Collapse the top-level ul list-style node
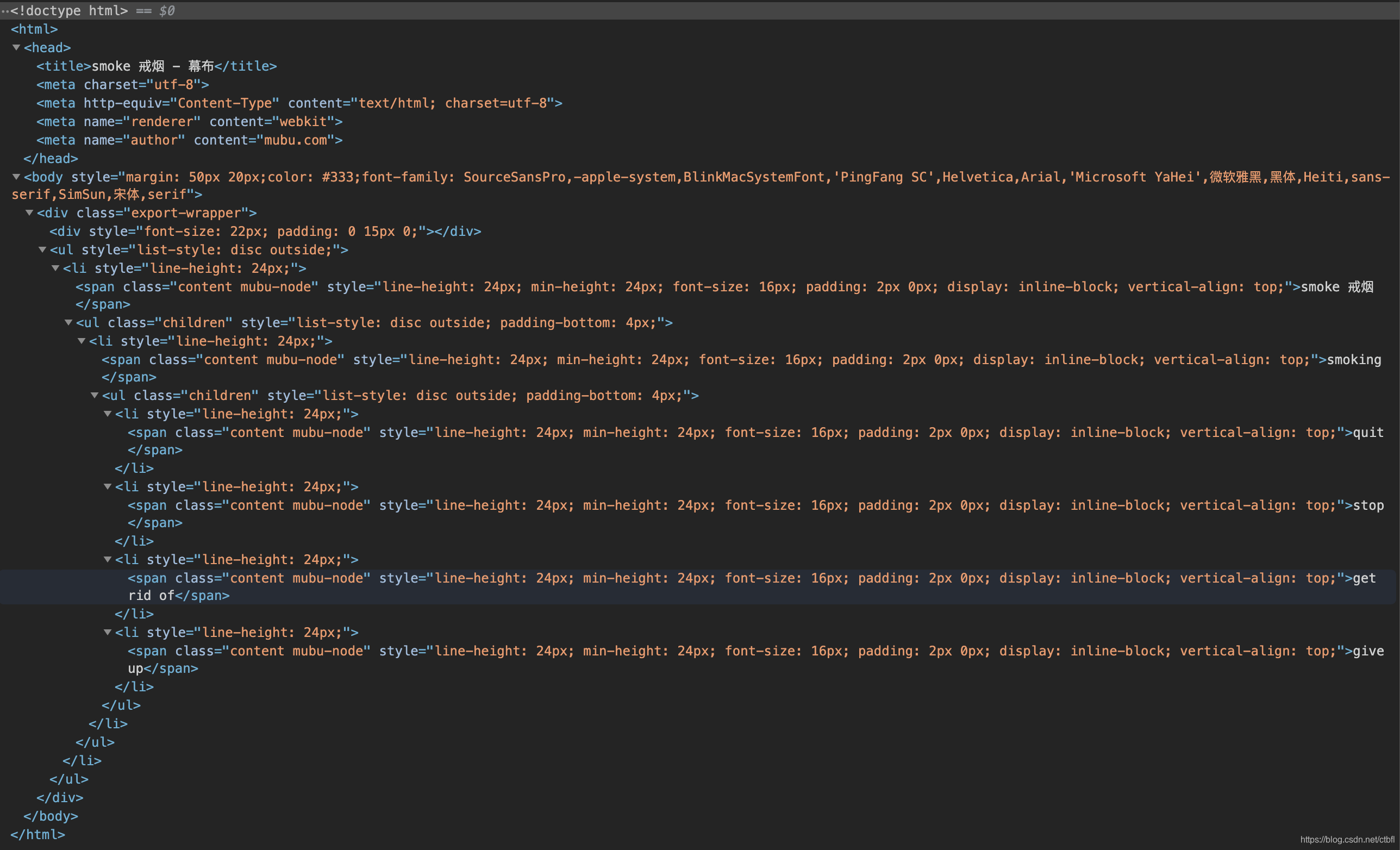The image size is (1400, 850). 42,250
